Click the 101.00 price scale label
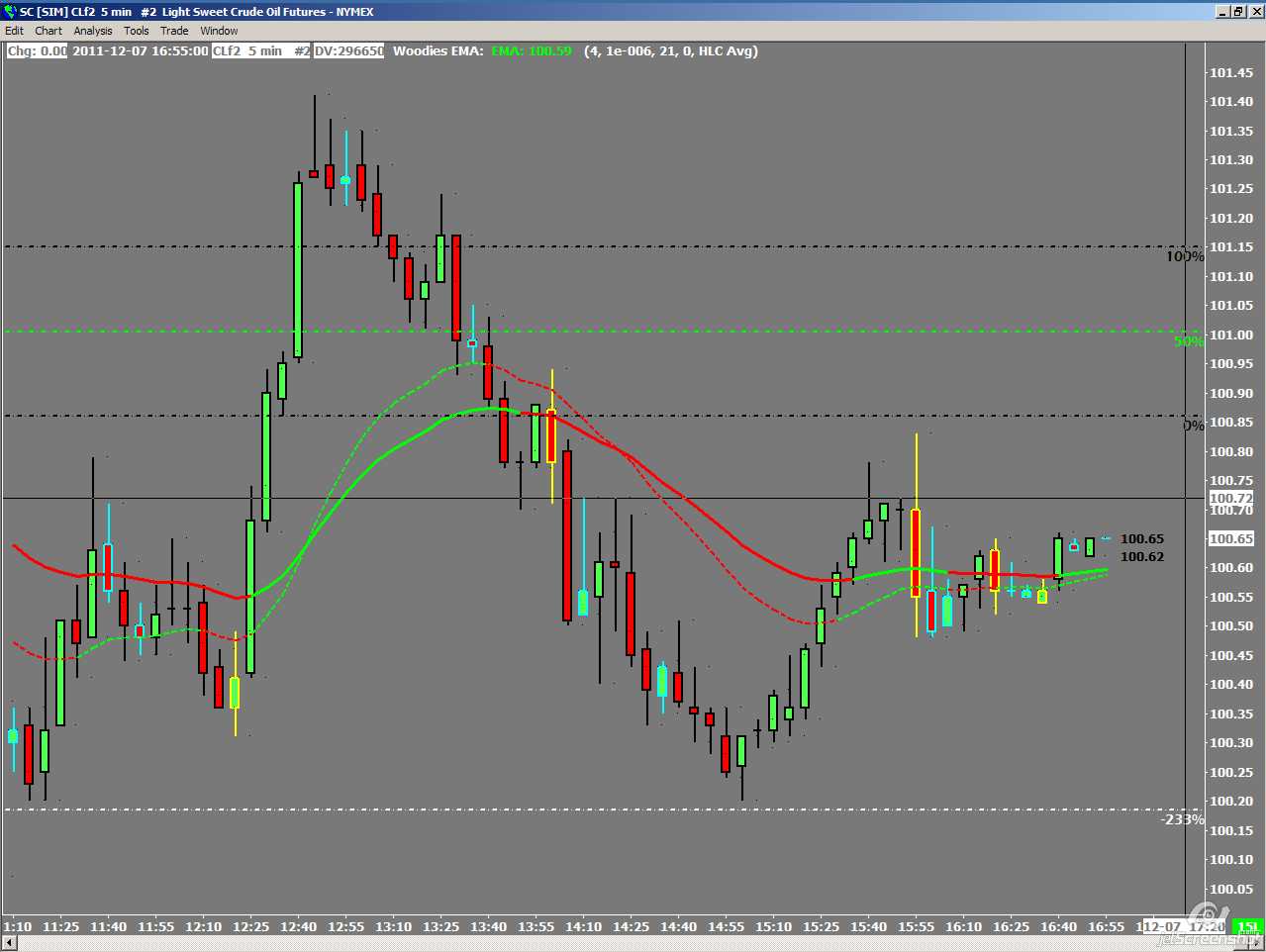 (x=1230, y=334)
